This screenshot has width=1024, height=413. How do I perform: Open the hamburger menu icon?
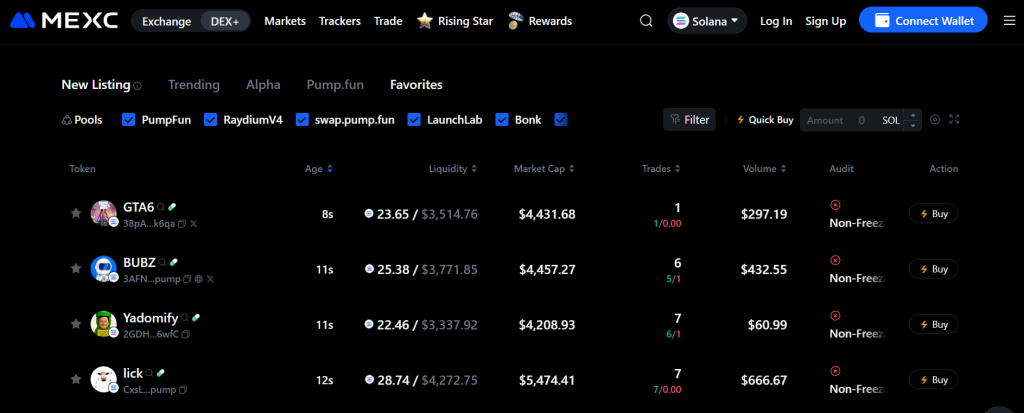(1010, 21)
